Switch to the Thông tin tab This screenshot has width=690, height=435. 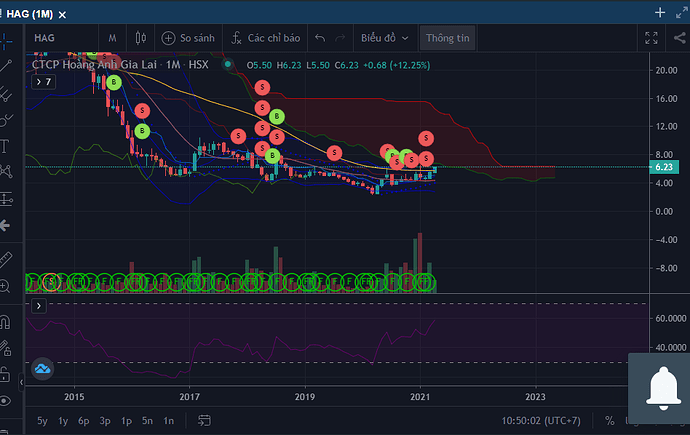[x=447, y=38]
